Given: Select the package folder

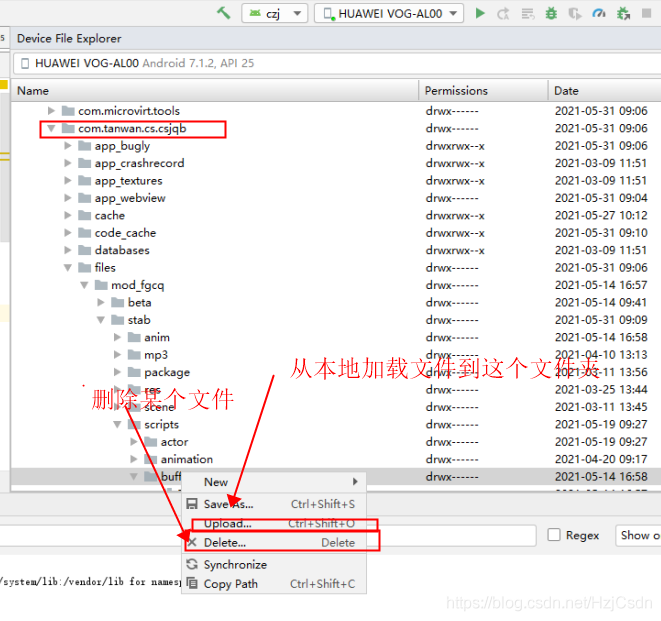Looking at the screenshot, I should [167, 372].
